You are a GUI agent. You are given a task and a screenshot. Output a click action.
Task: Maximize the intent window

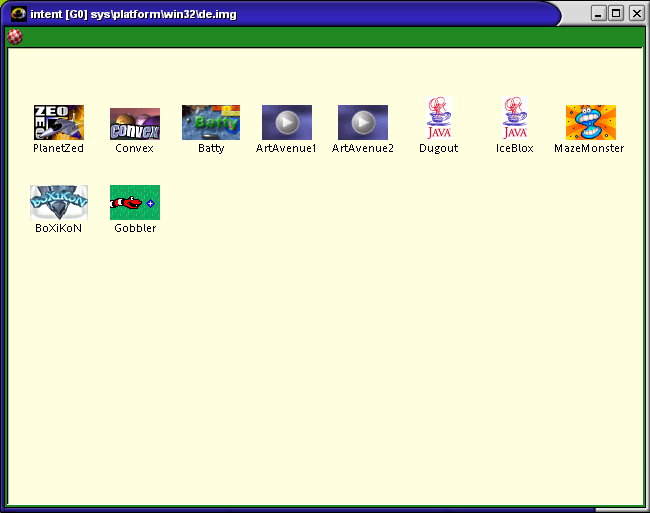coord(616,13)
